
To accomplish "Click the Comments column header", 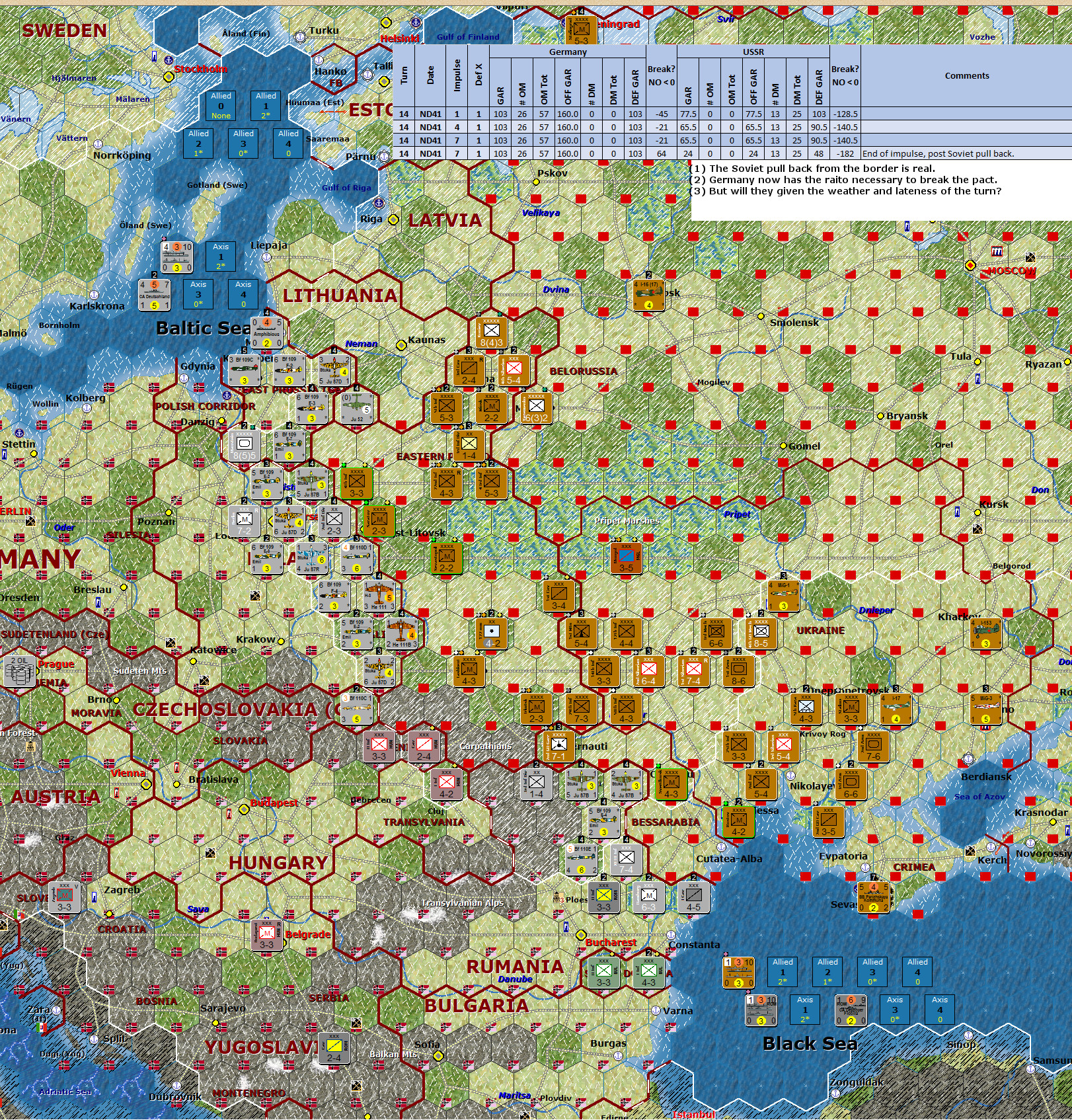I will point(967,76).
